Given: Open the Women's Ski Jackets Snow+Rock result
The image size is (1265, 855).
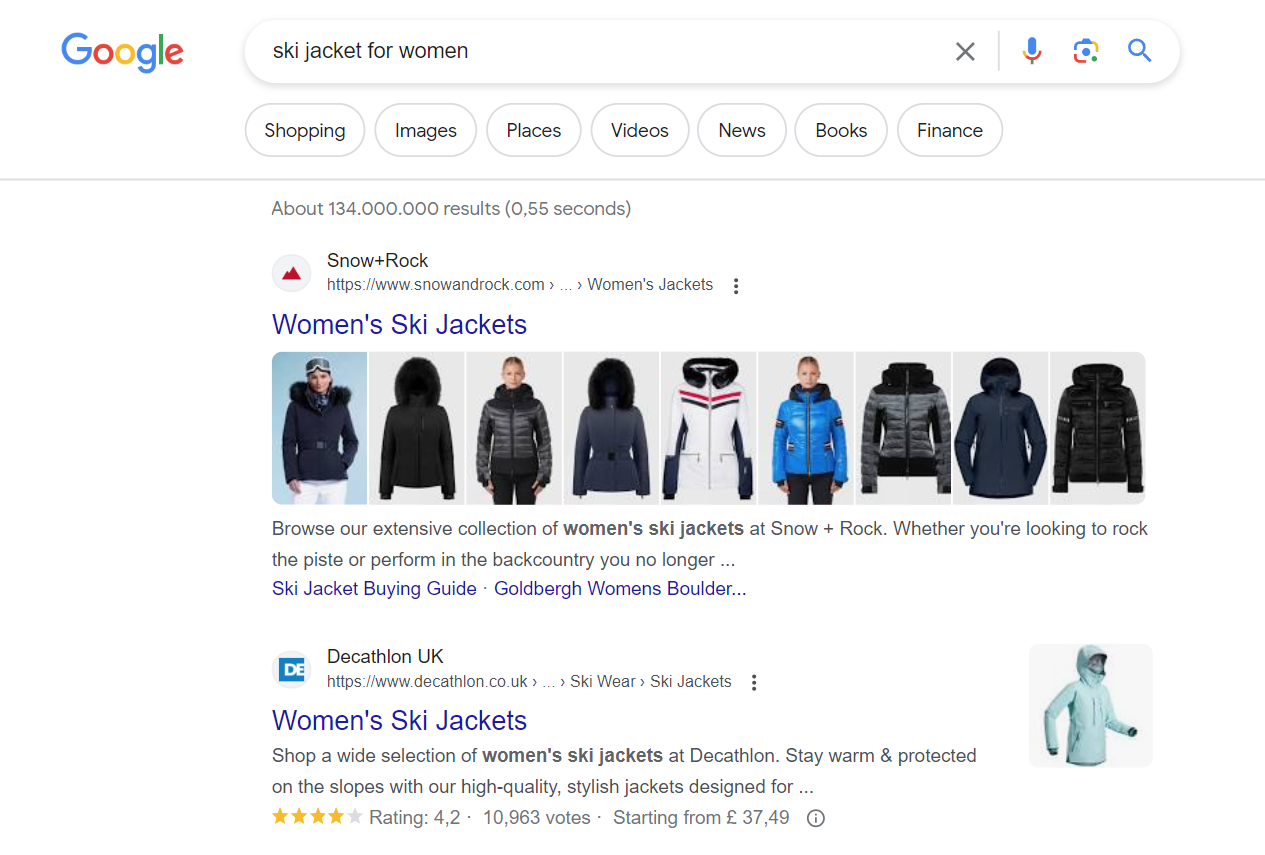Looking at the screenshot, I should pos(399,324).
